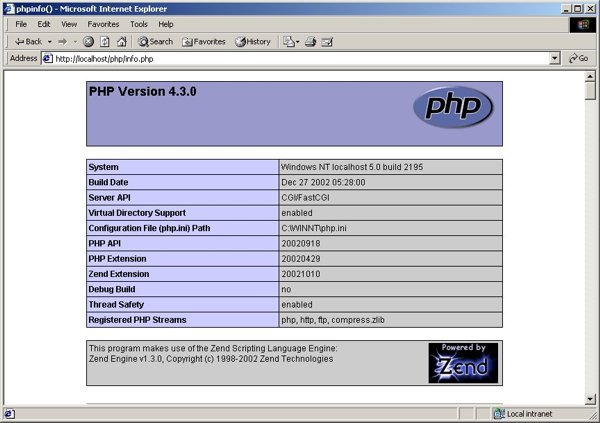Click the Registered PHP Streams label
The height and width of the screenshot is (423, 600).
pyautogui.click(x=137, y=320)
